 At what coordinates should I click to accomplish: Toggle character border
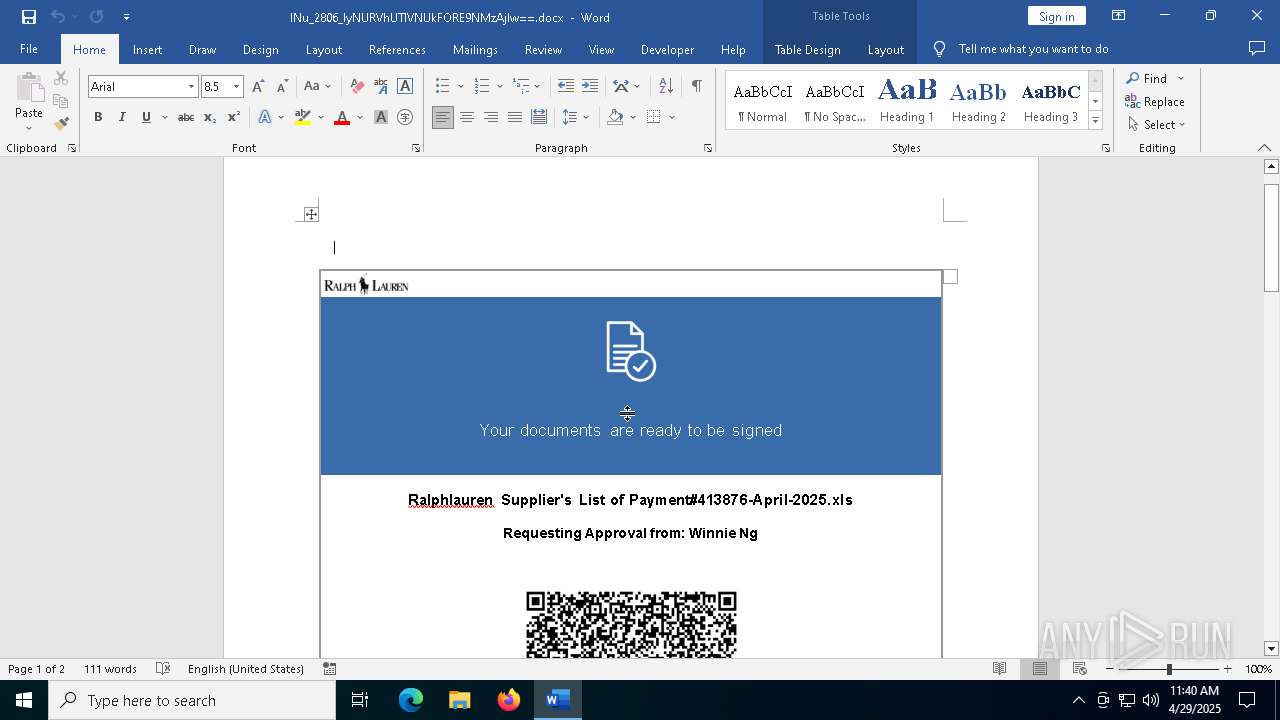pyautogui.click(x=405, y=87)
